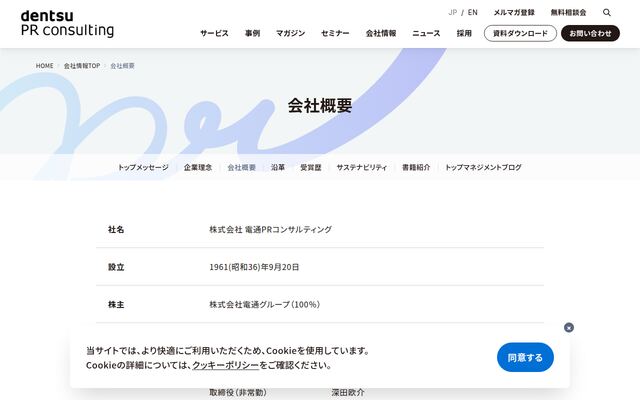Click the 会社概要 page heading

[320, 106]
